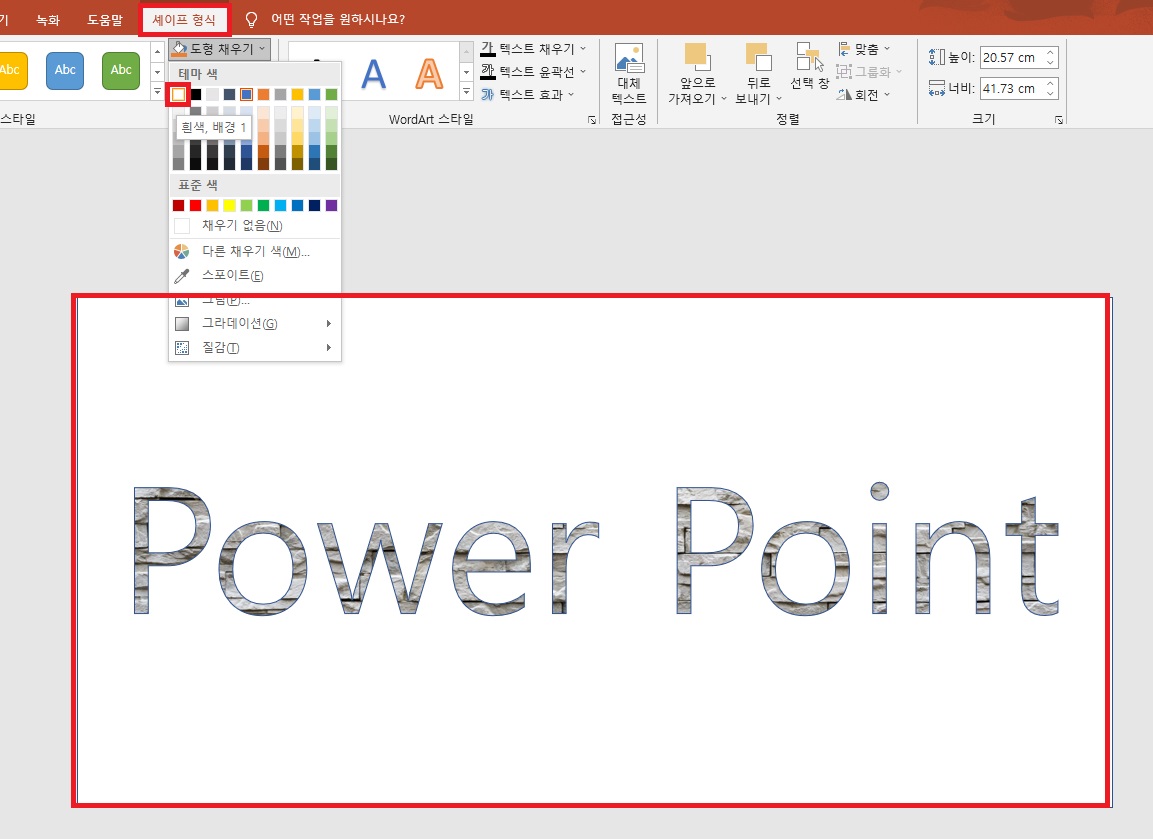Switch to the 셰이프 형식 tab
The width and height of the screenshot is (1153, 839).
185,19
